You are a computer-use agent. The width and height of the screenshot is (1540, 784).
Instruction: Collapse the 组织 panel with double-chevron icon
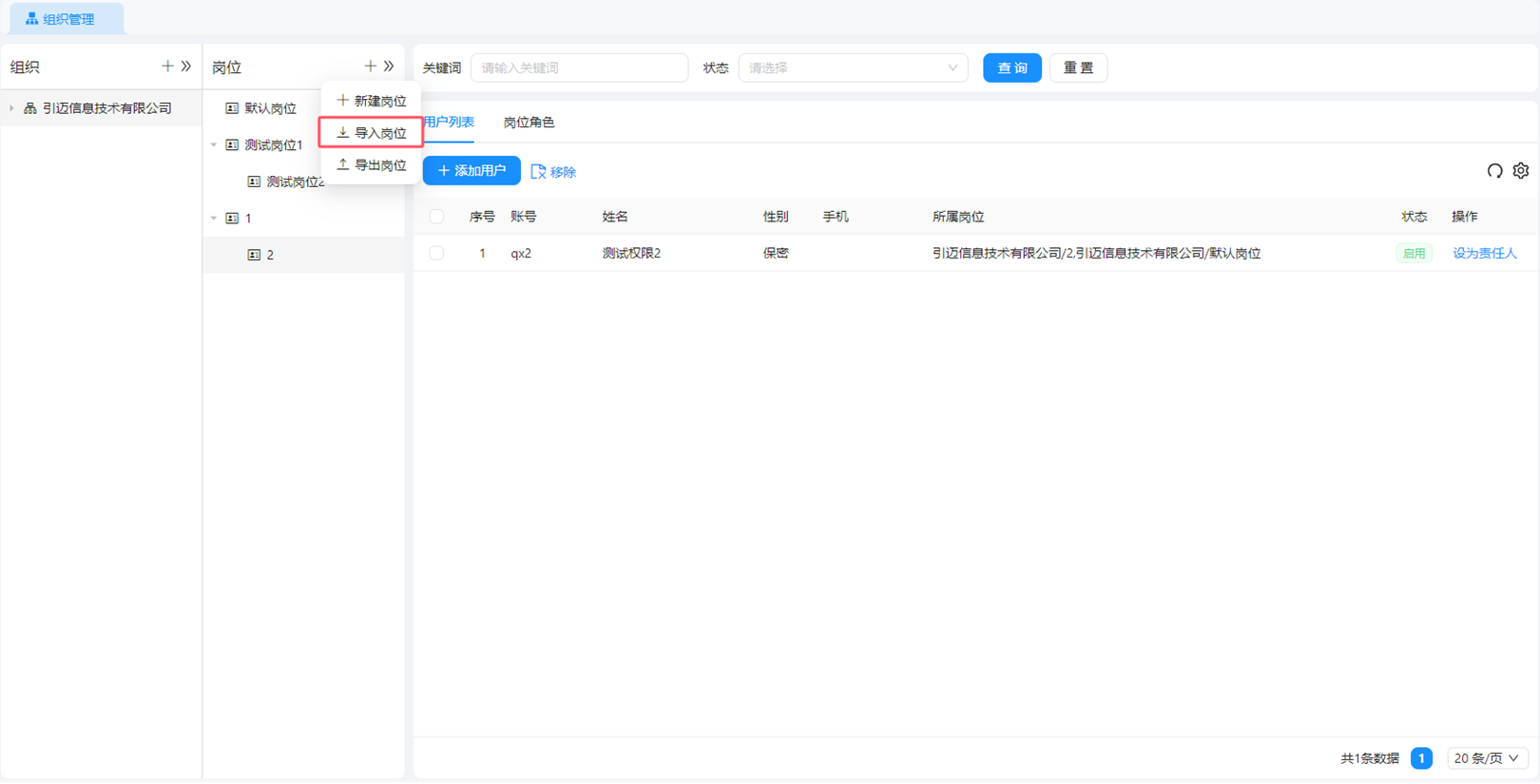[186, 67]
